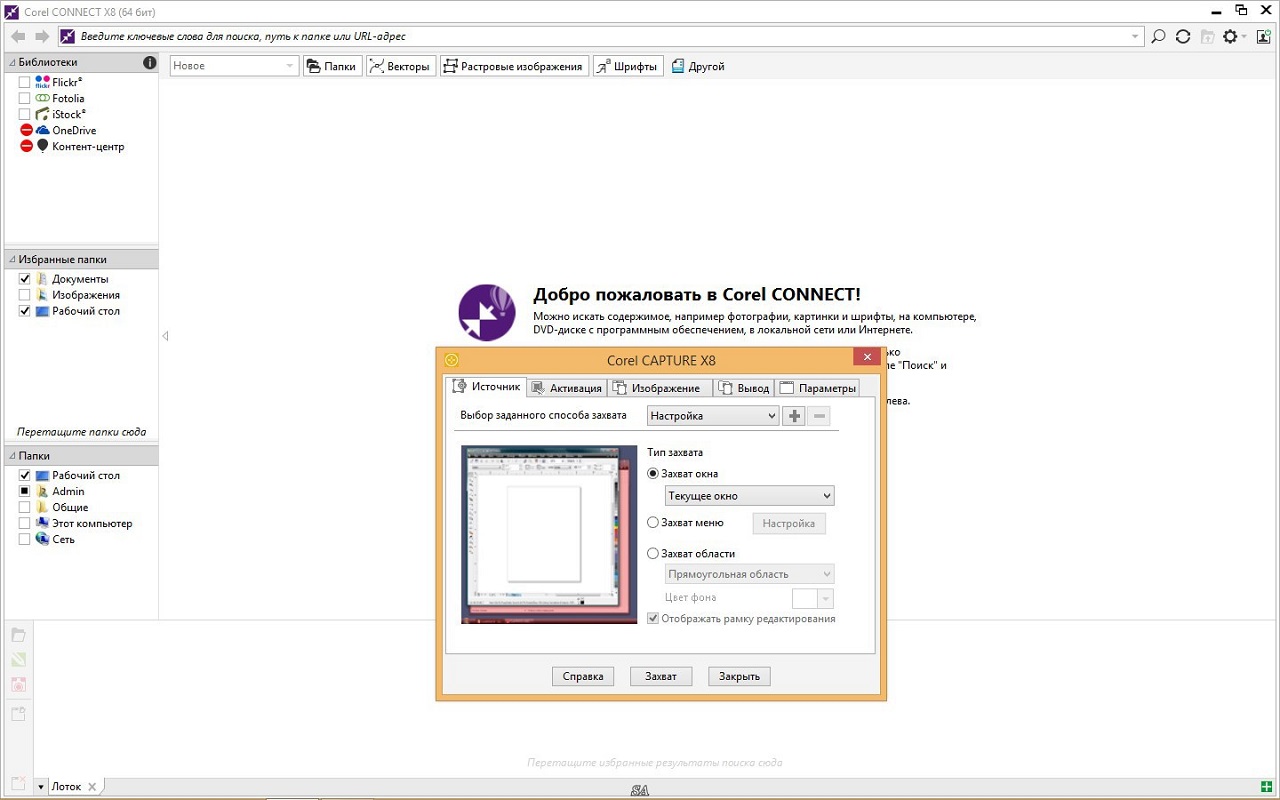
Task: Click the search magnifier icon
Action: coord(1158,37)
